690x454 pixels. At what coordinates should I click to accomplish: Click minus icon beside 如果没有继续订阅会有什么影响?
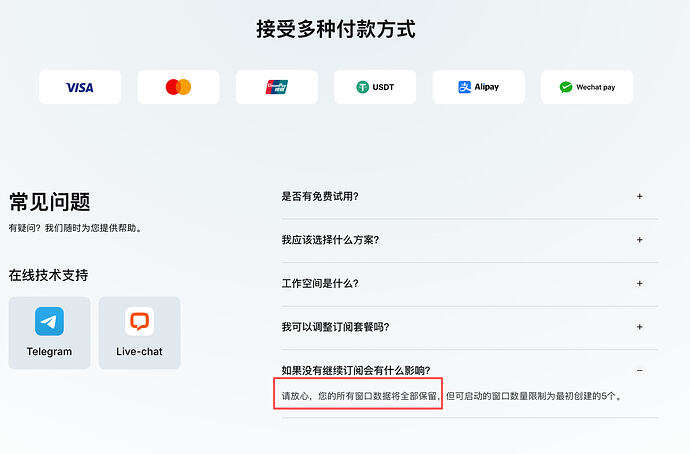pos(640,371)
